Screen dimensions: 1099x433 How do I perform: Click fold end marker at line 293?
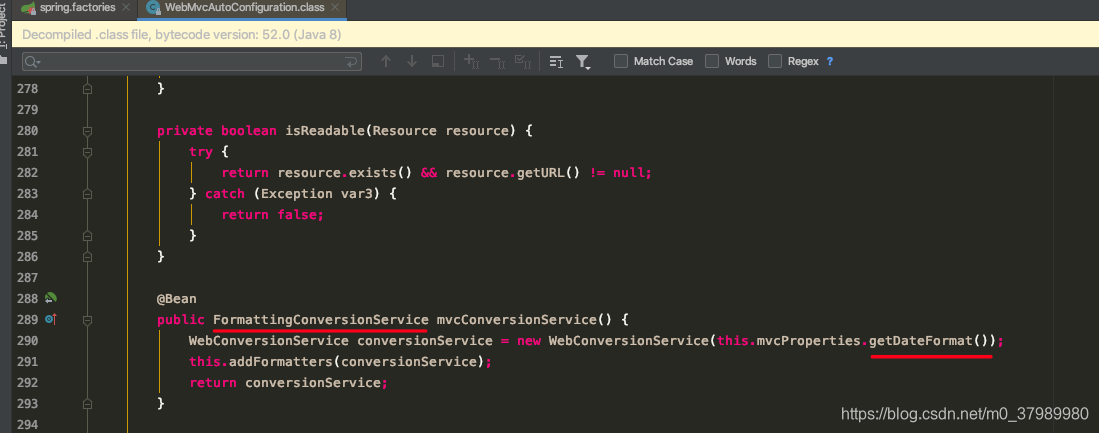point(88,404)
